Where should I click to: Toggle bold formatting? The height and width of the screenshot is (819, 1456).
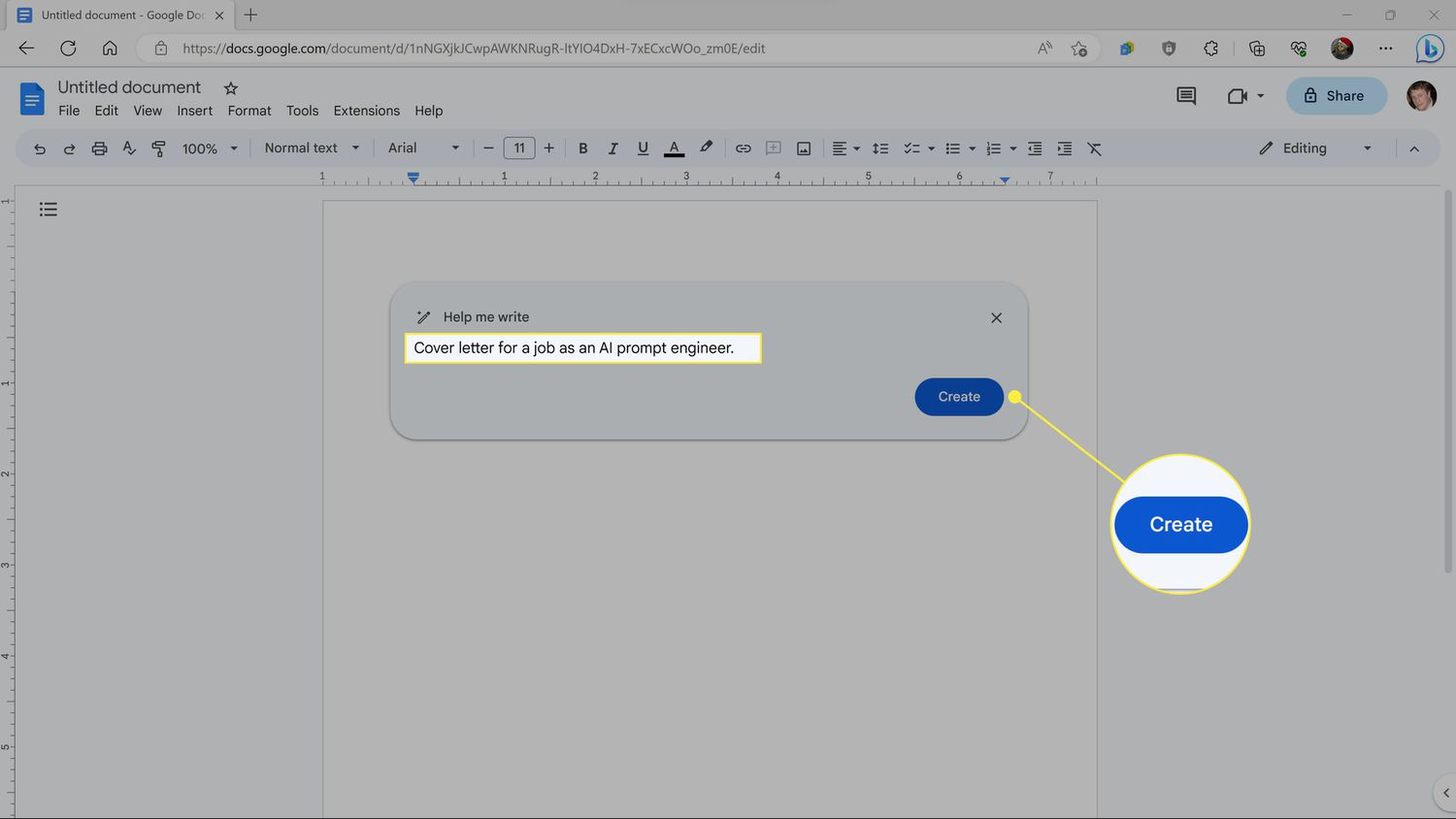point(582,148)
